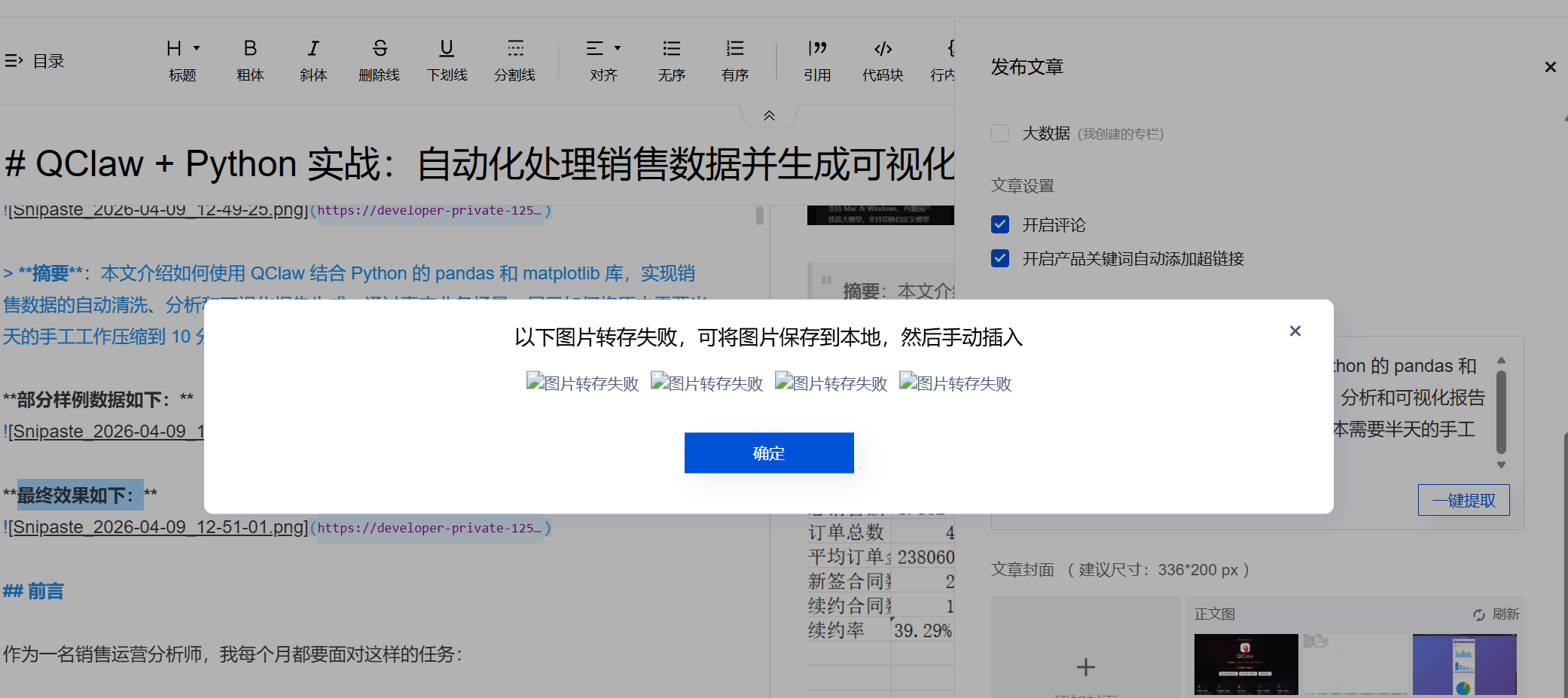Image resolution: width=1568 pixels, height=698 pixels.
Task: Select the purple chart cover thumbnail
Action: (1465, 664)
